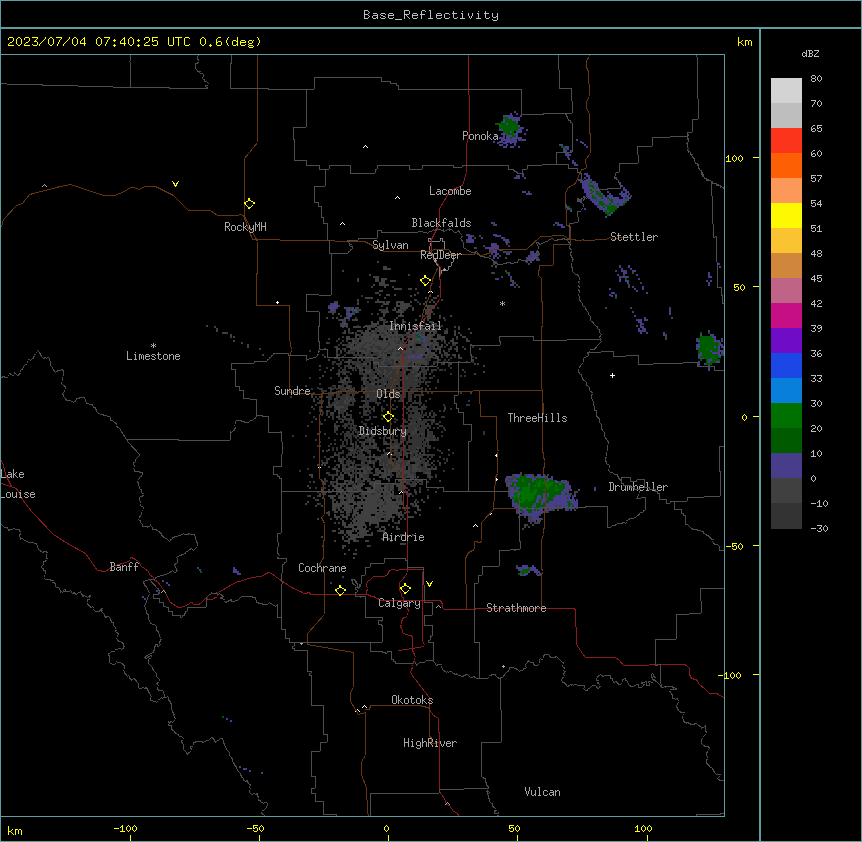Image resolution: width=862 pixels, height=842 pixels.
Task: Click the Base_Reflectivity title text
Action: coord(431,15)
